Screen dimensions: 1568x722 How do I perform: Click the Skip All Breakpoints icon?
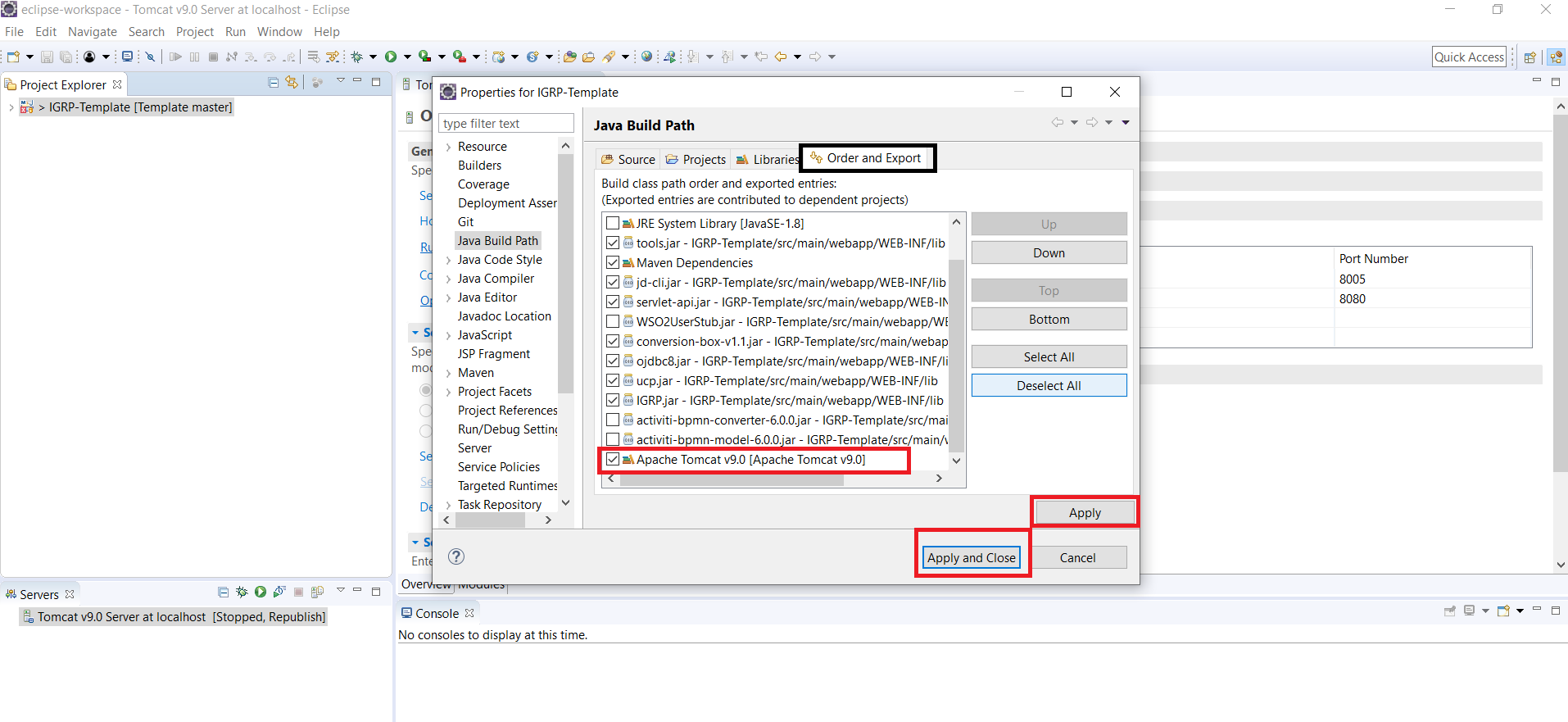coord(150,57)
